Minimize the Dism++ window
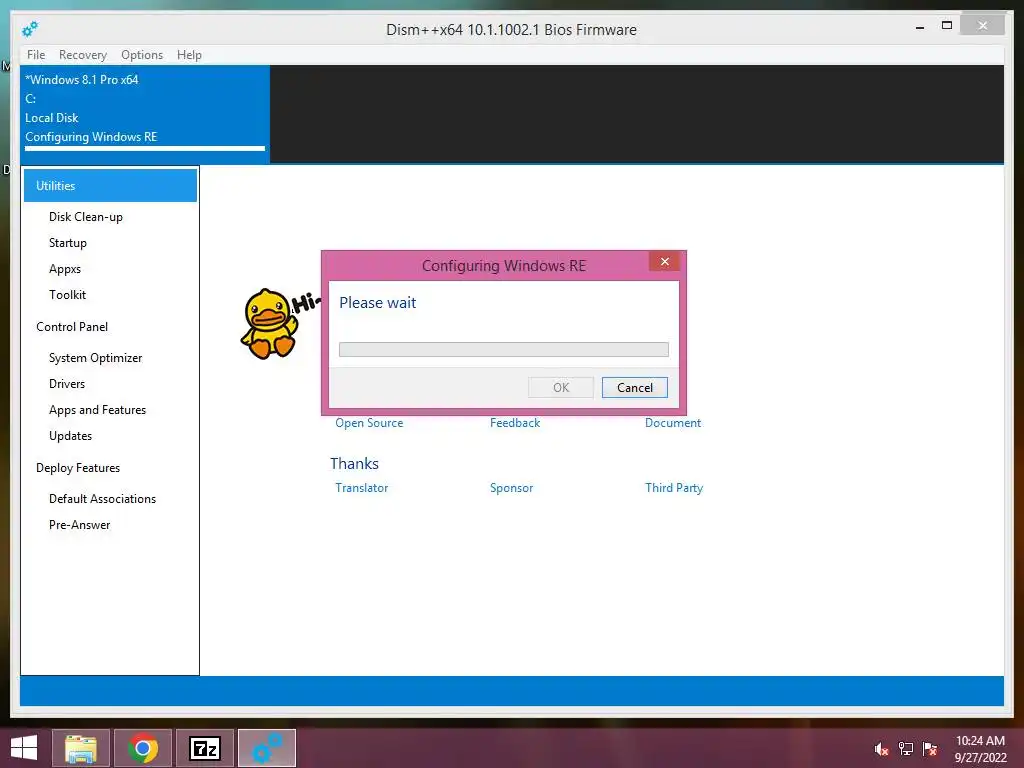This screenshot has width=1024, height=768. 920,27
